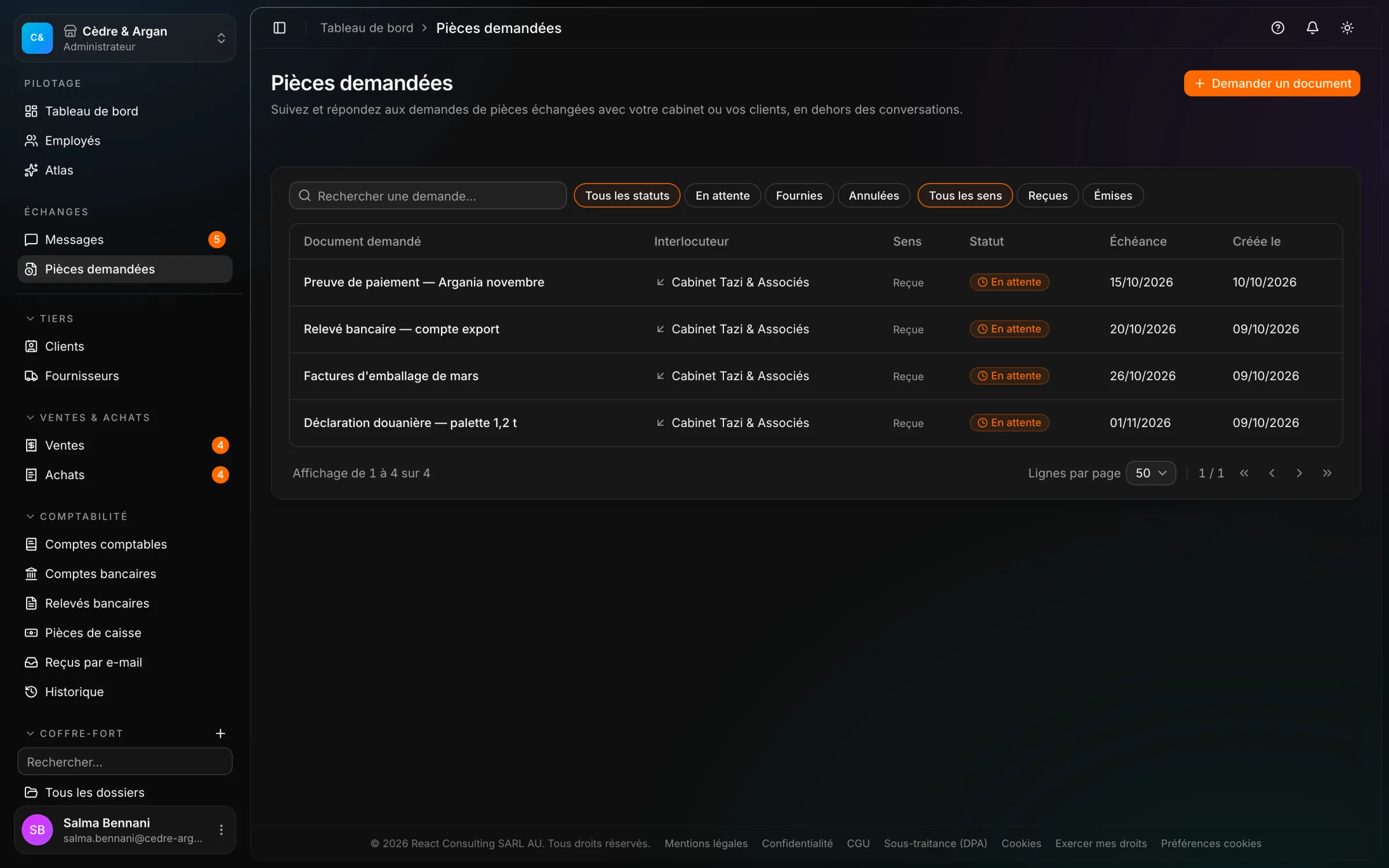Screen dimensions: 1389x868
Task: Filter requests by Fournies
Action: click(x=799, y=196)
